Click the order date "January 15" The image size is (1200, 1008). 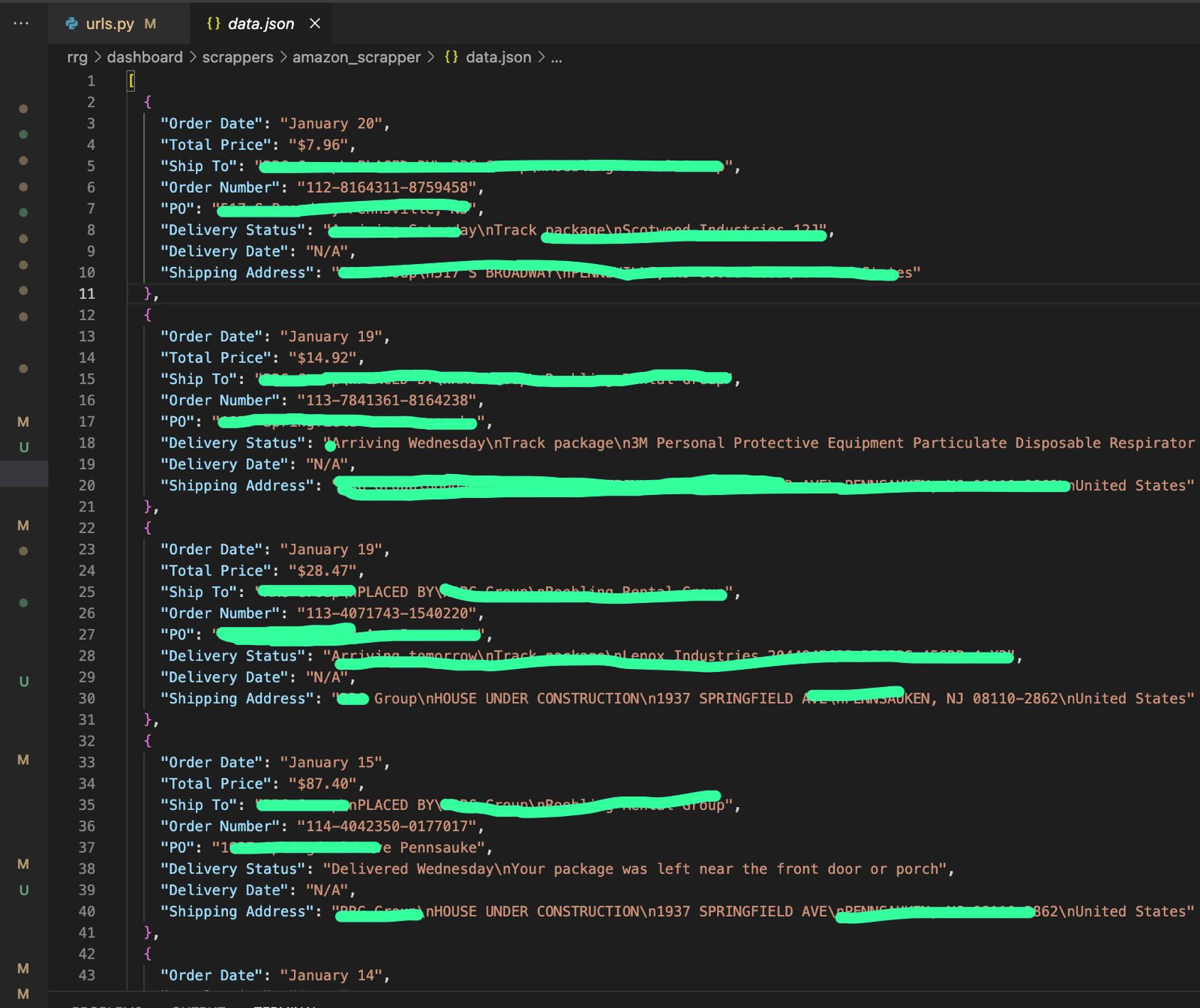(x=331, y=763)
